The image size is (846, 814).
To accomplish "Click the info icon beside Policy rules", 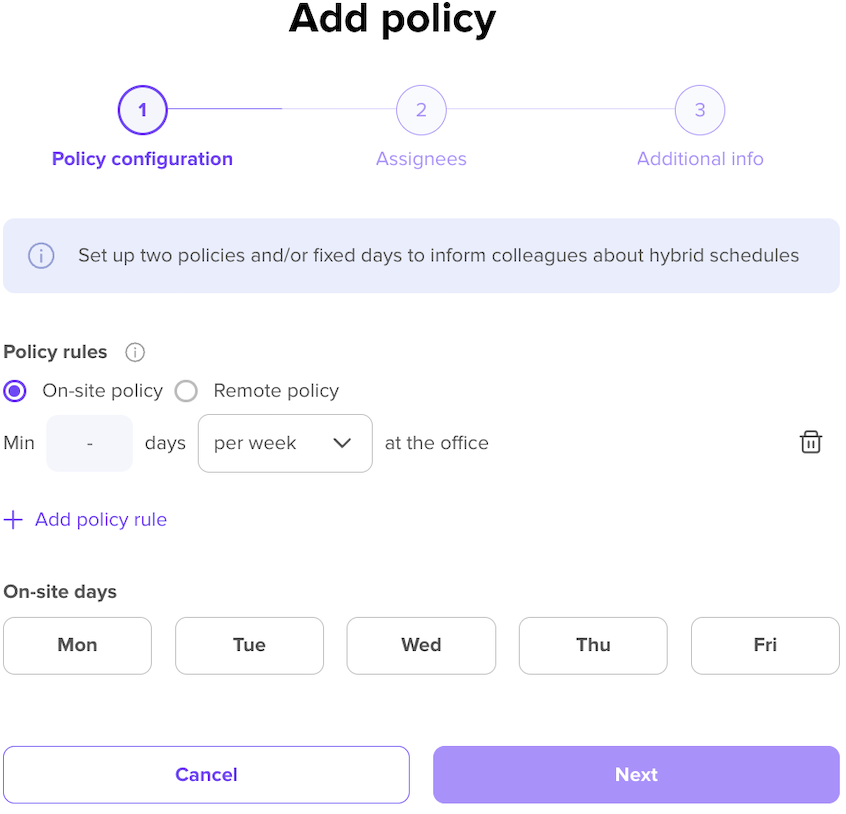I will click(x=135, y=352).
